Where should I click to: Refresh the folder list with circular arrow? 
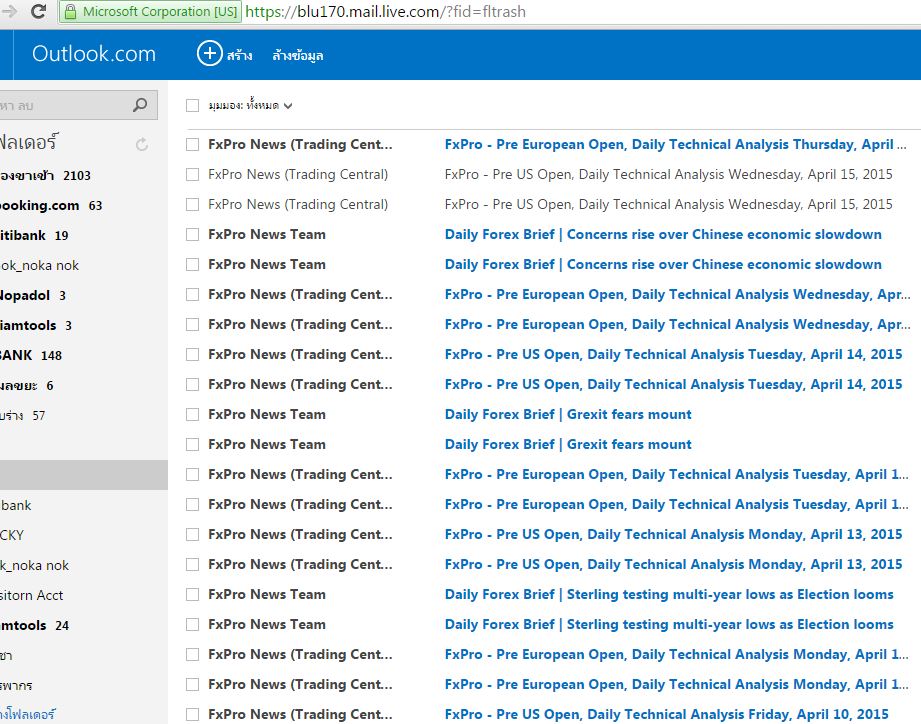click(142, 144)
